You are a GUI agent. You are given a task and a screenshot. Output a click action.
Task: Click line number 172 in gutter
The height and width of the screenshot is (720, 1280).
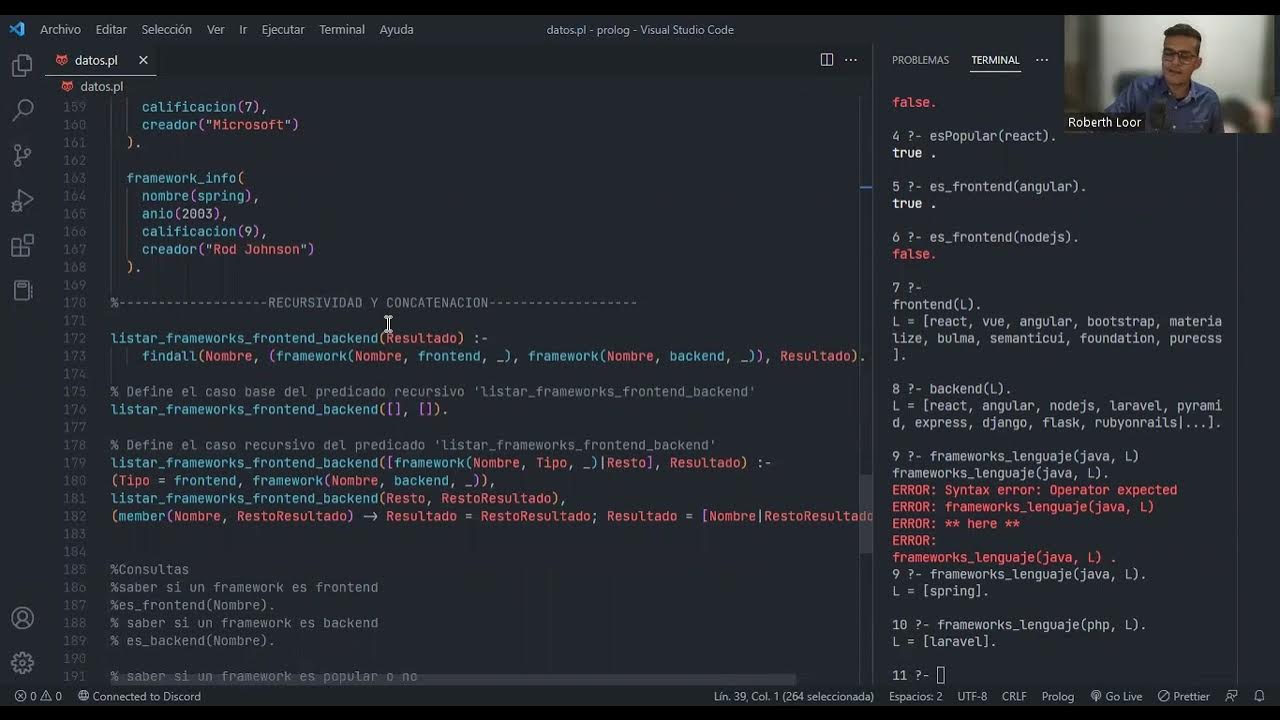tap(75, 338)
